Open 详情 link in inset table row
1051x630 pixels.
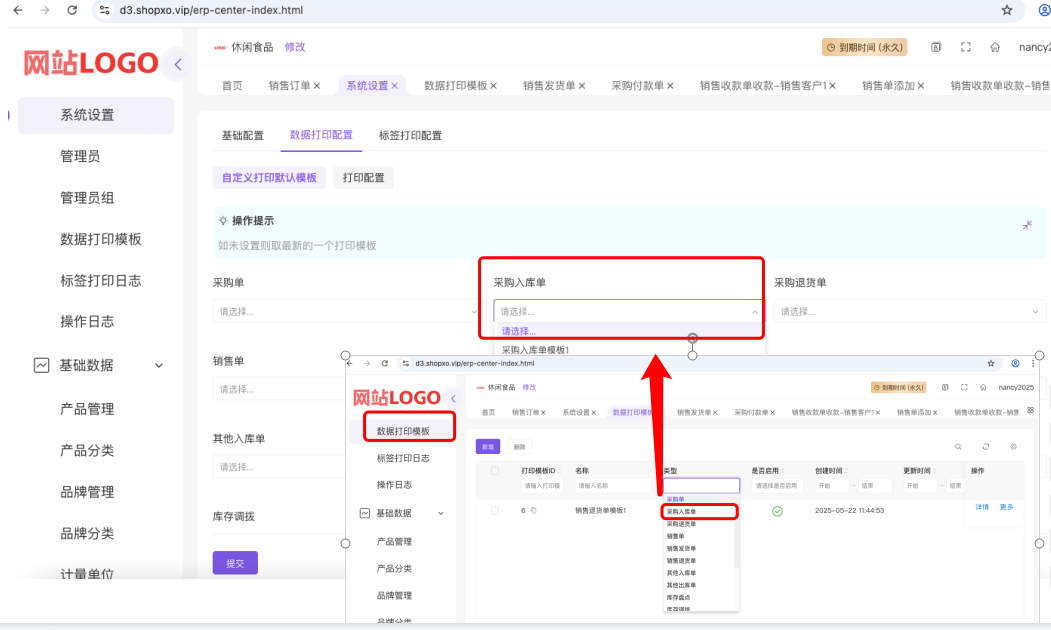coord(982,507)
